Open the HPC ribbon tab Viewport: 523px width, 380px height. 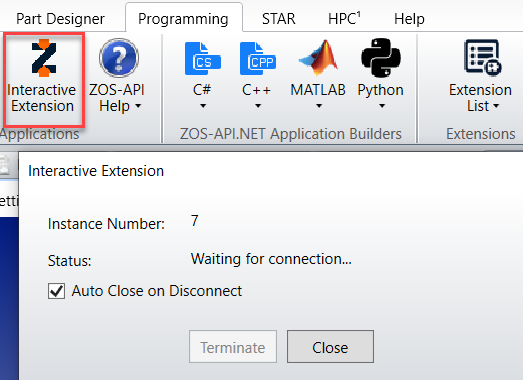(344, 19)
